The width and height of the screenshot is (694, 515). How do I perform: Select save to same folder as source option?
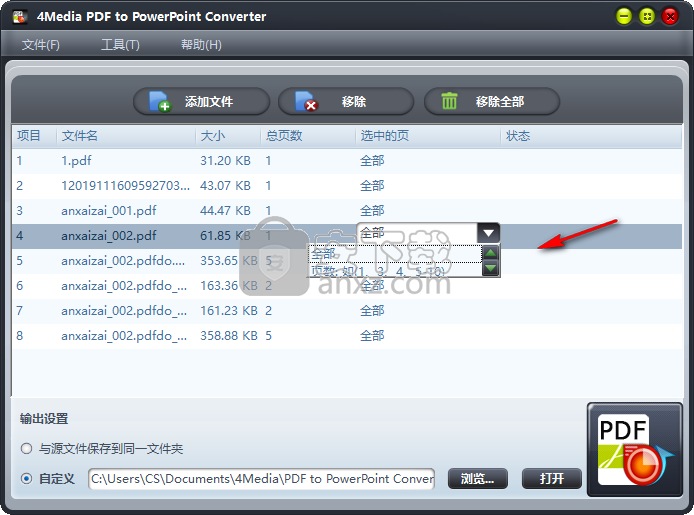pyautogui.click(x=27, y=449)
